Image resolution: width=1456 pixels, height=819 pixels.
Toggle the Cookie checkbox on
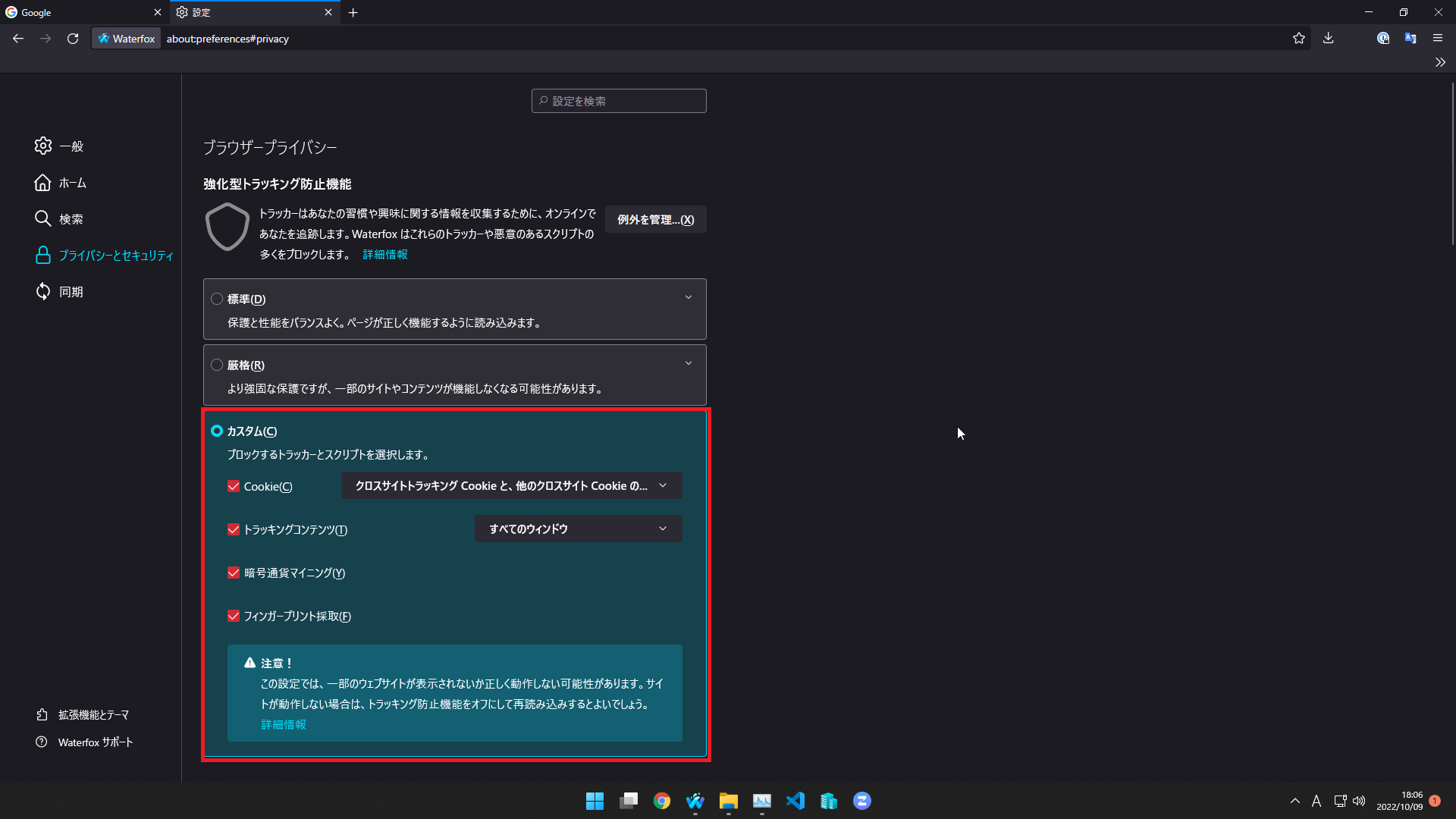pyautogui.click(x=233, y=486)
